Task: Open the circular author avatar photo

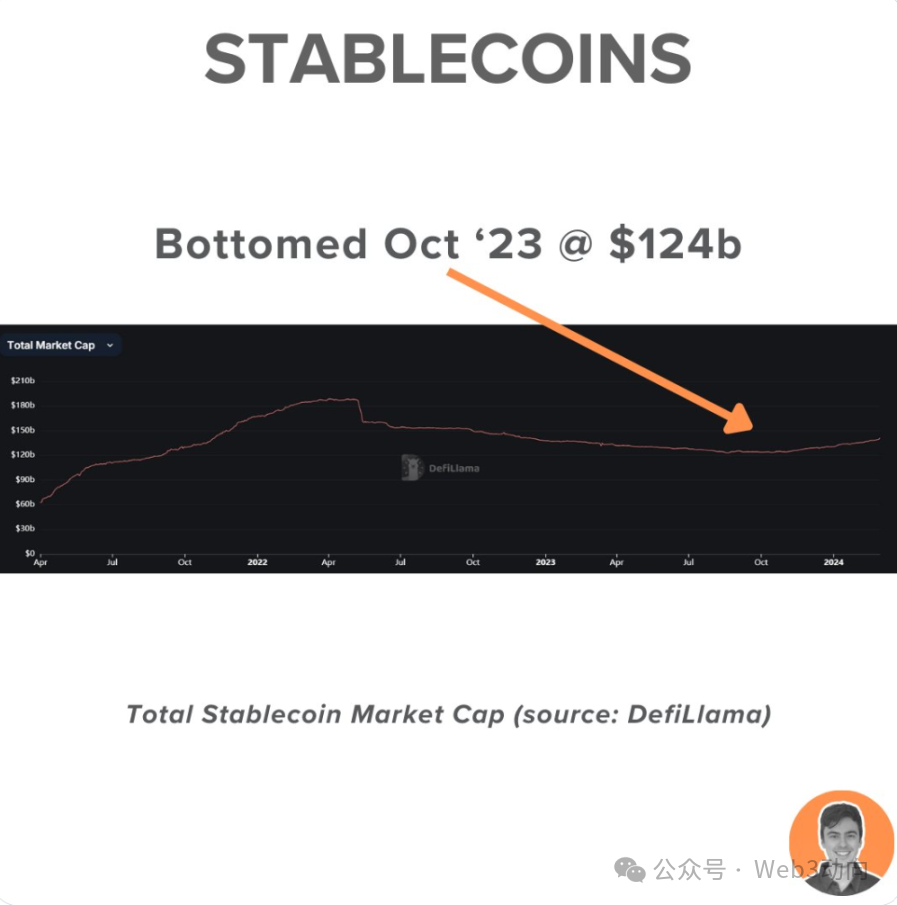Action: pyautogui.click(x=840, y=842)
